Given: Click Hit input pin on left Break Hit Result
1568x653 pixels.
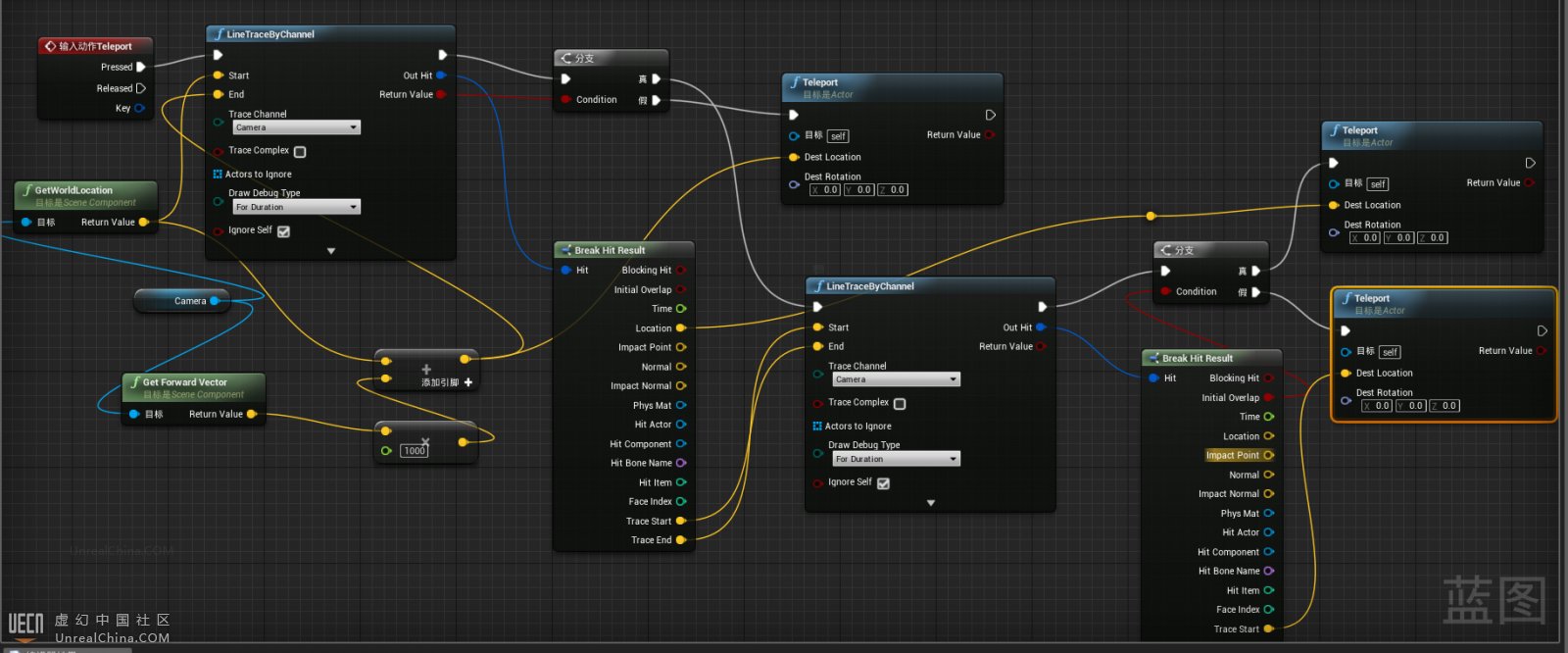Looking at the screenshot, I should 566,270.
